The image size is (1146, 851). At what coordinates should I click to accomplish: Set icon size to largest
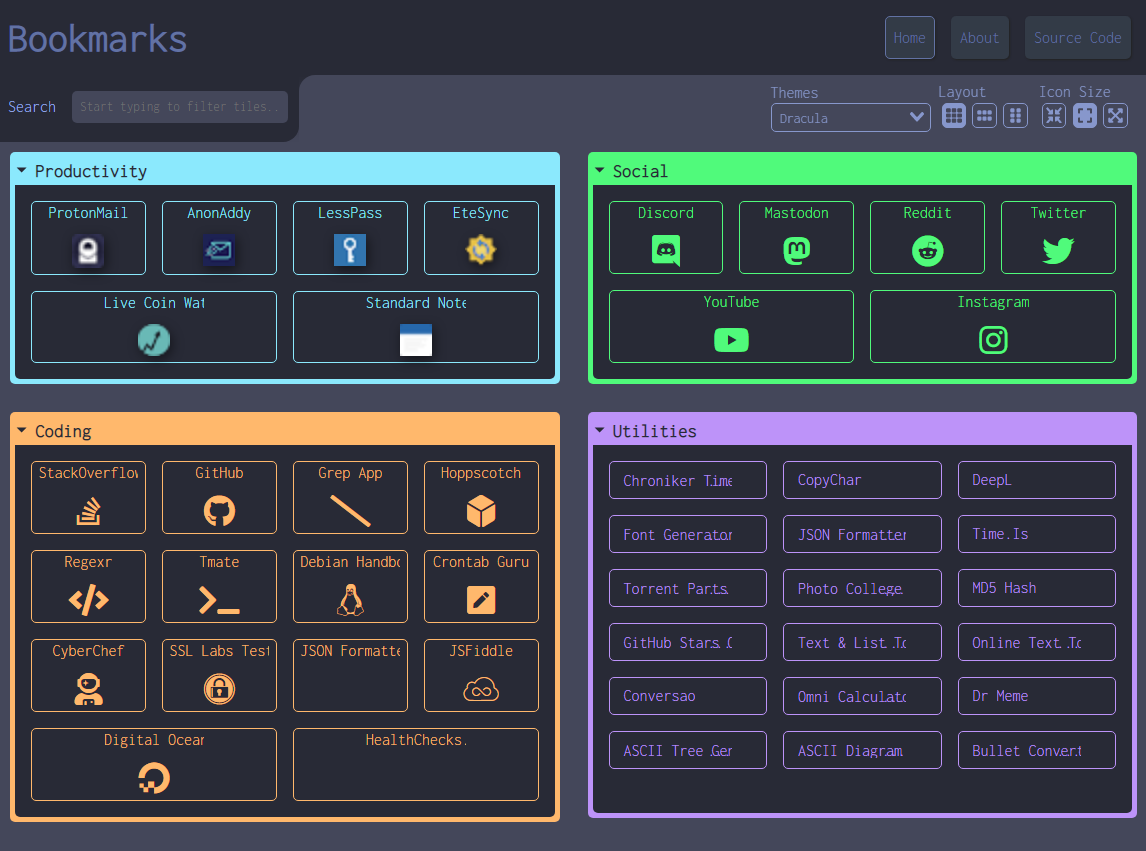point(1115,116)
